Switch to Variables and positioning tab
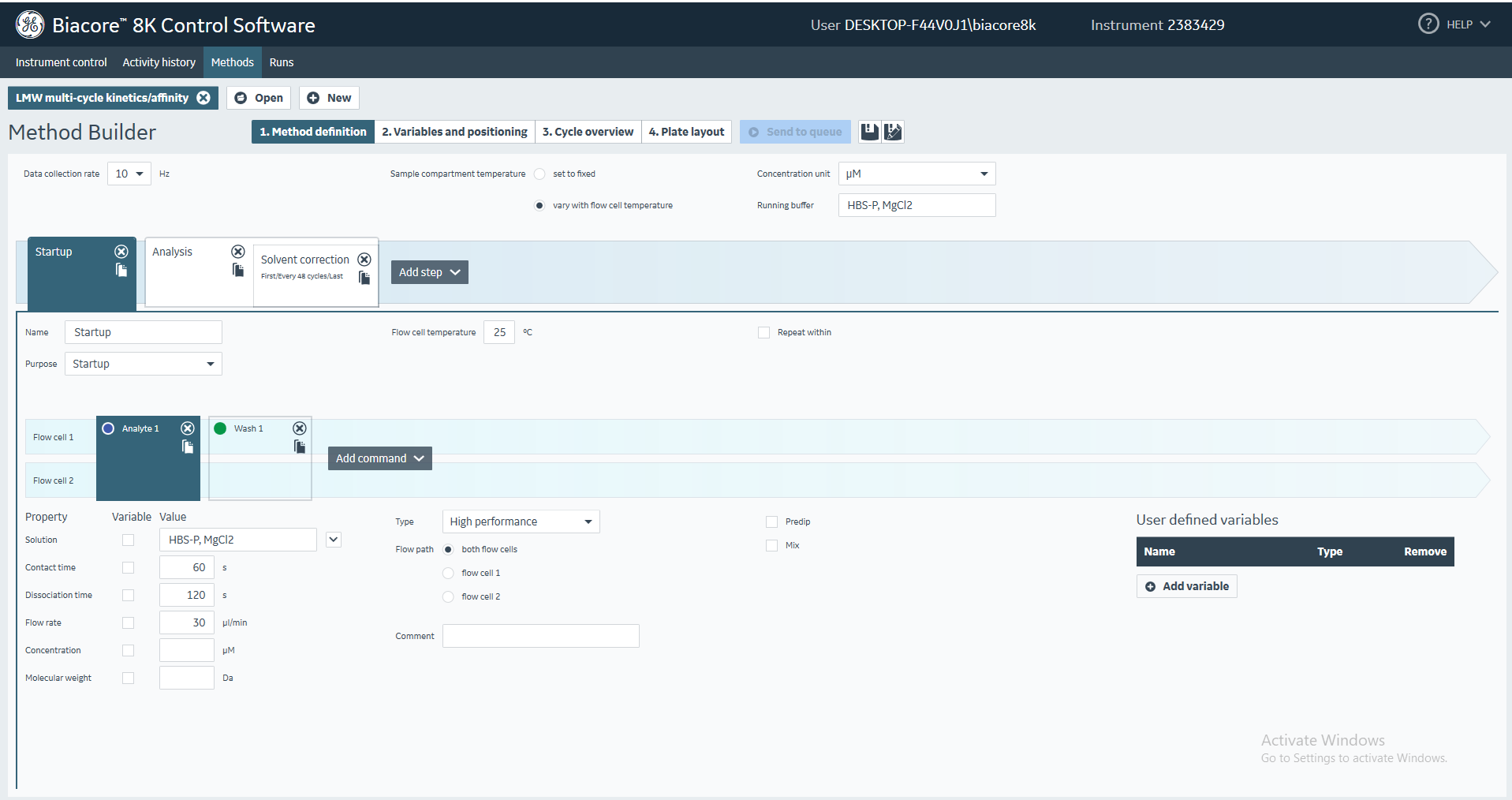This screenshot has height=800, width=1512. pyautogui.click(x=454, y=132)
